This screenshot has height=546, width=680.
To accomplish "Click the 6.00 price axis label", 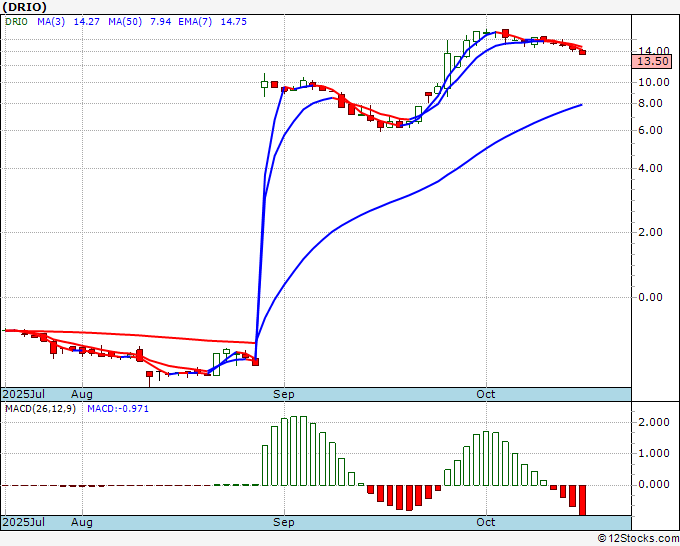I will 650,130.
